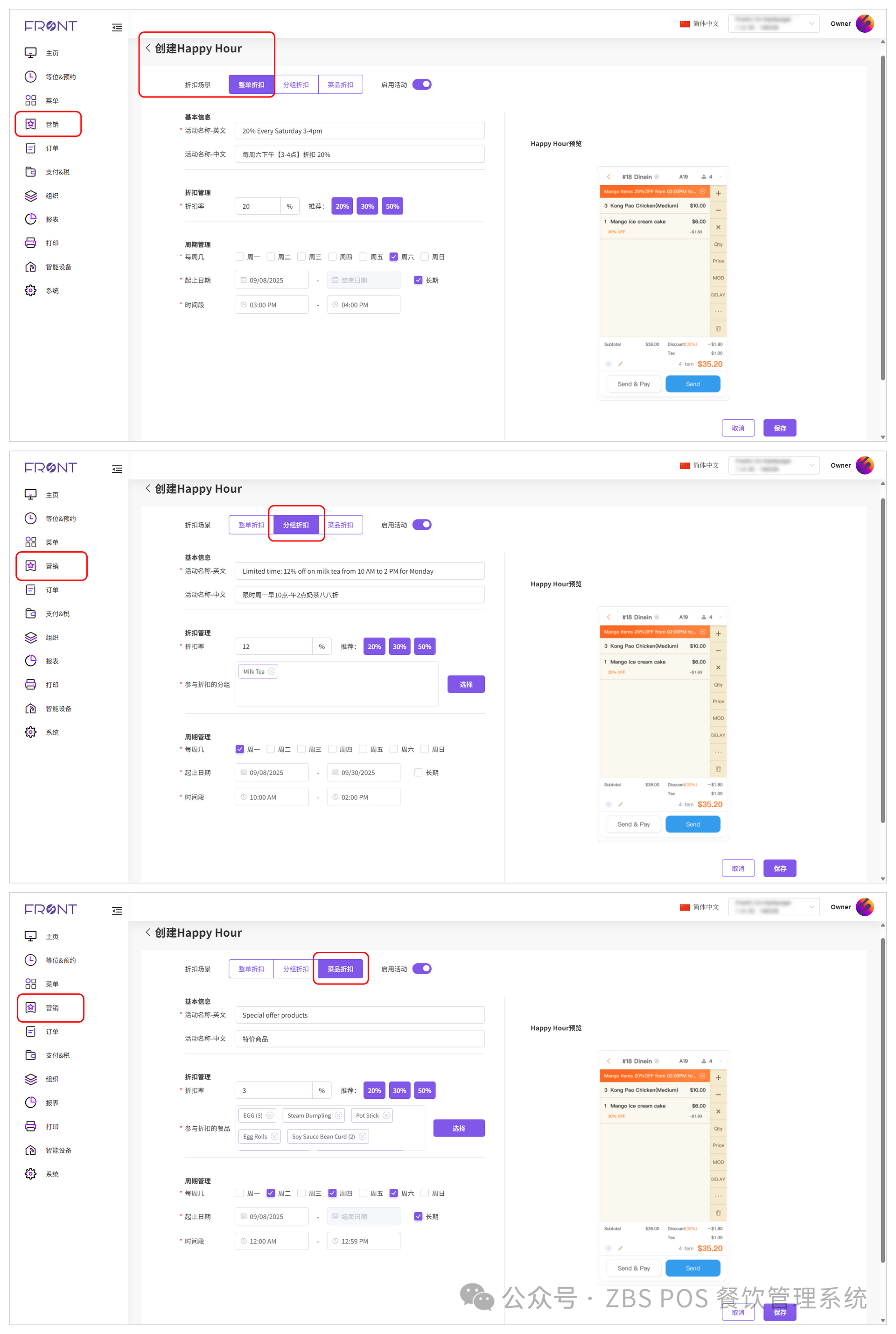Click the calendar icon in the 09/30/2025 field
This screenshot has height=1334, width=896.
336,772
